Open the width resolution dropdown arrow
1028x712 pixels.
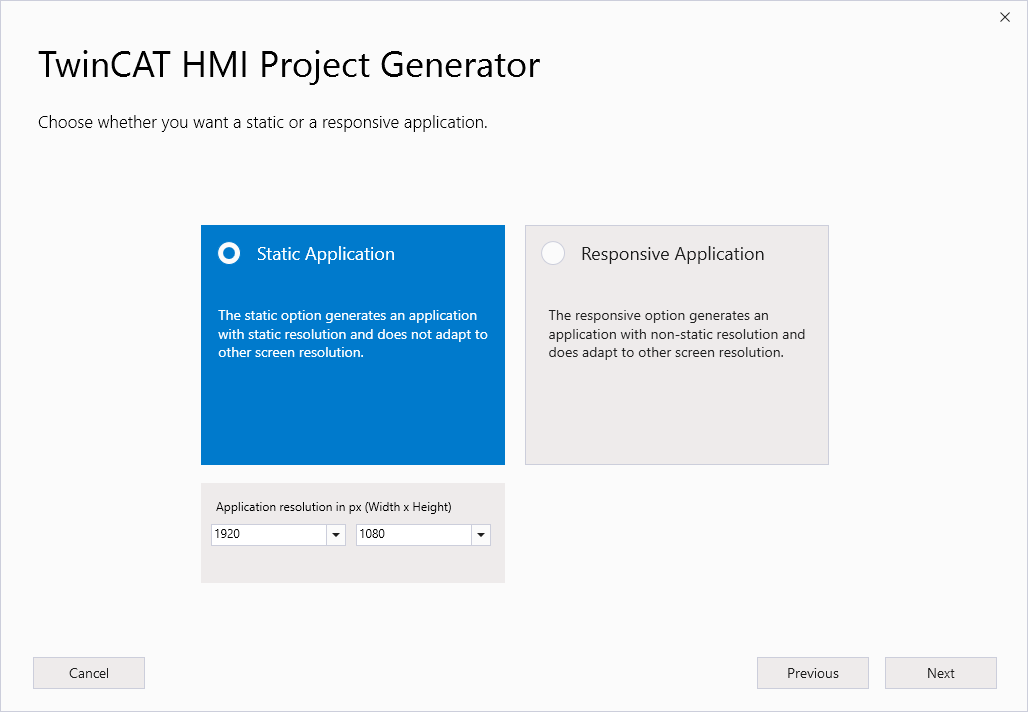point(336,535)
